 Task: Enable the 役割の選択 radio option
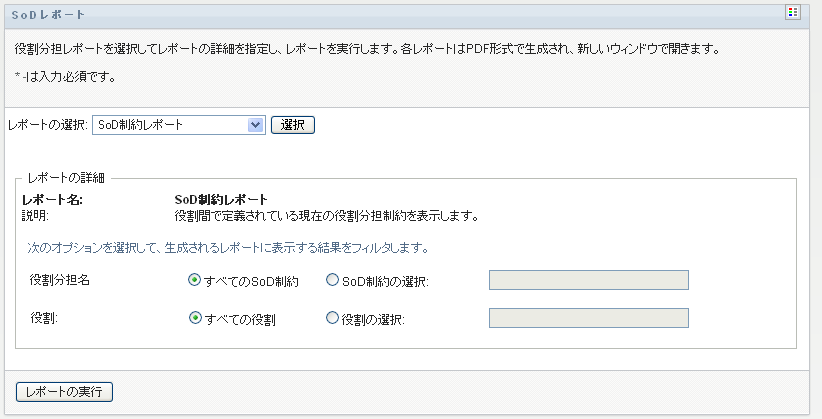(x=333, y=319)
